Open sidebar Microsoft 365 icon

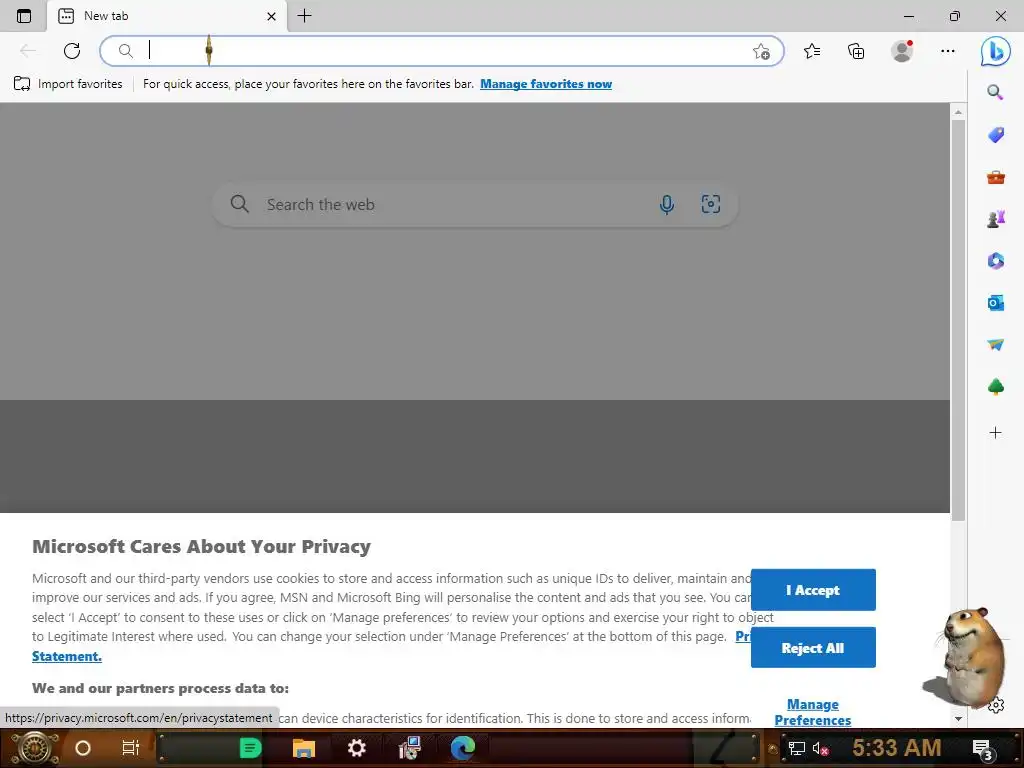[x=995, y=261]
